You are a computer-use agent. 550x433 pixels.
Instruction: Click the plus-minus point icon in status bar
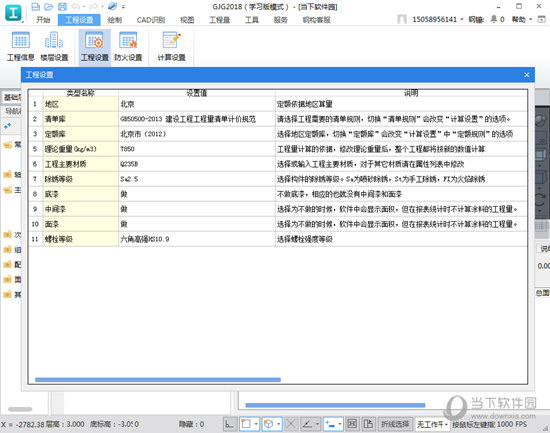[330, 424]
